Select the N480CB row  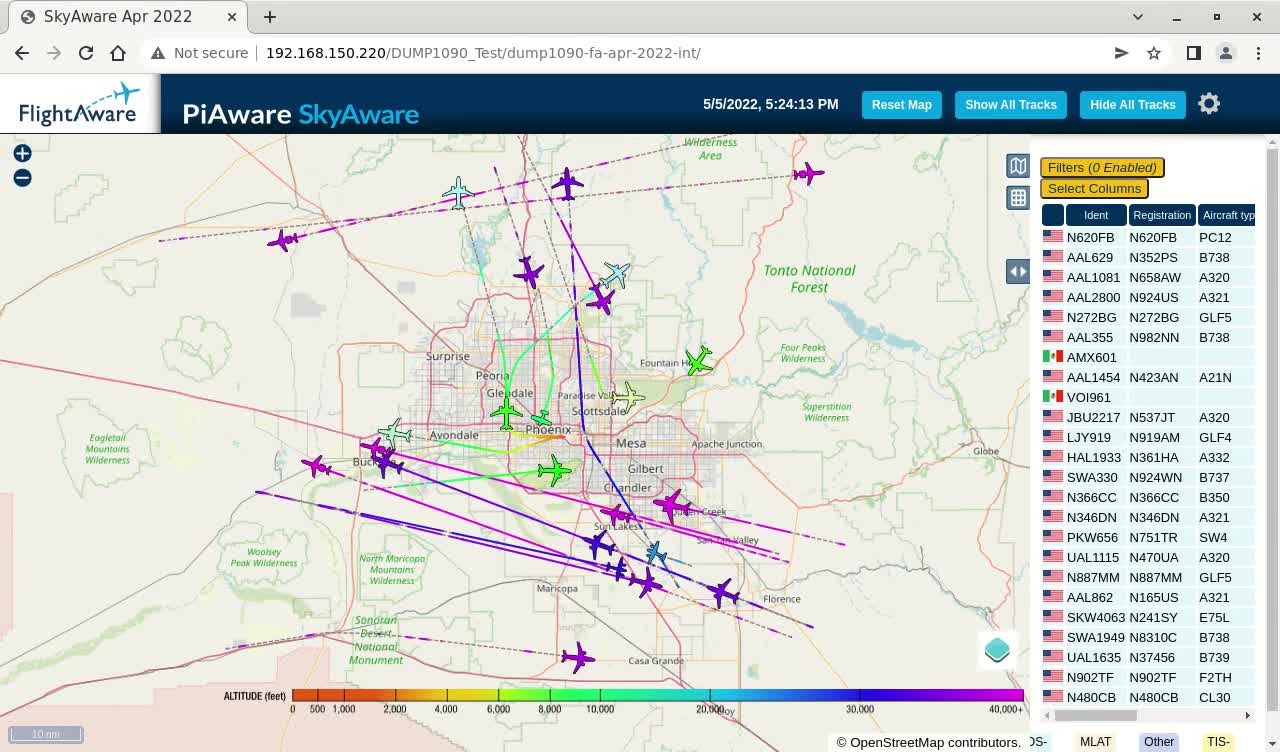(1147, 697)
